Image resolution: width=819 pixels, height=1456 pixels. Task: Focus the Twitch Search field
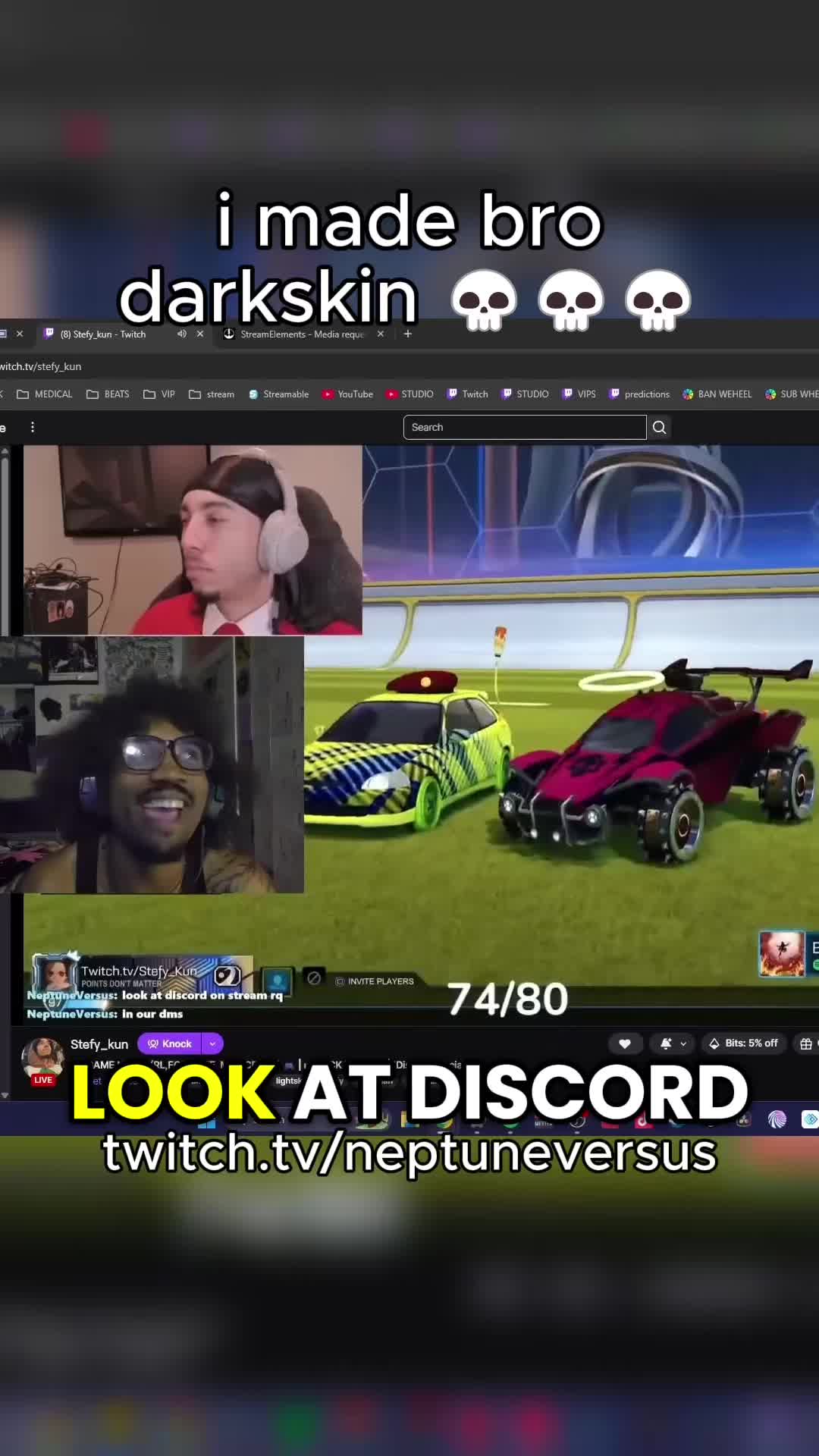(525, 427)
